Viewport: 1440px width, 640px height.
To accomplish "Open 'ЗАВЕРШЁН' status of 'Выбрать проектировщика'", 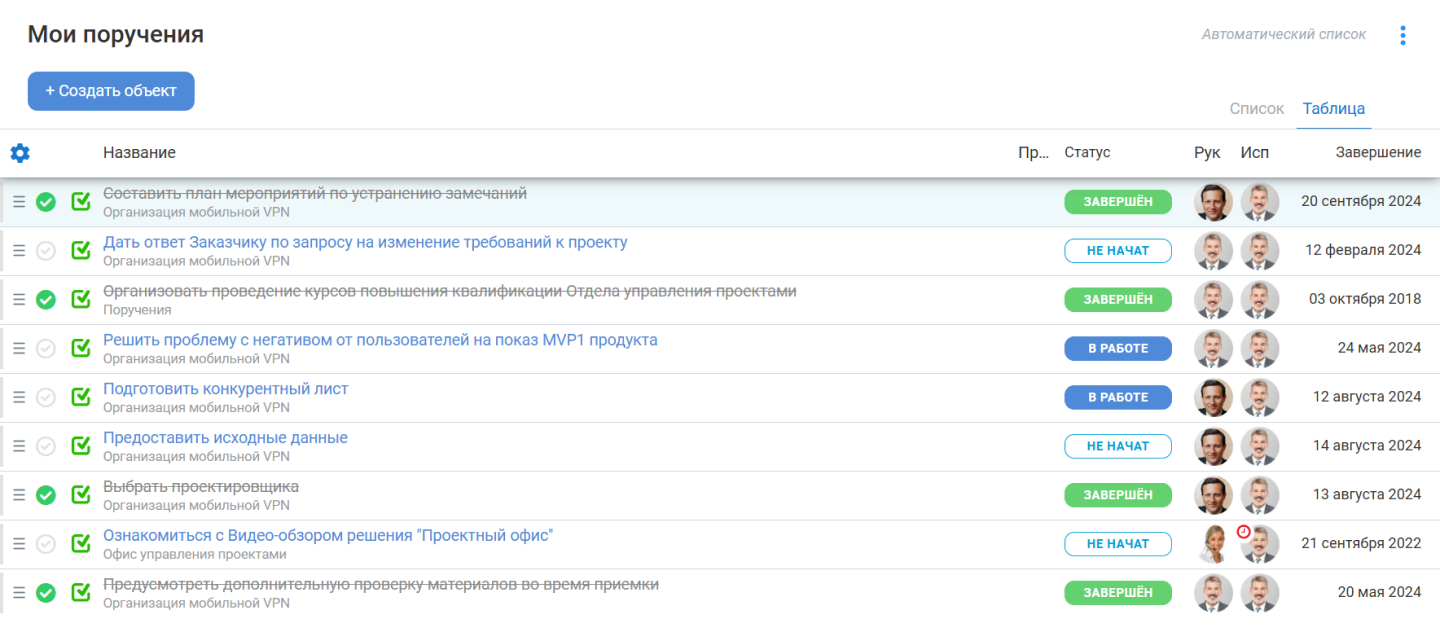I will (1117, 495).
